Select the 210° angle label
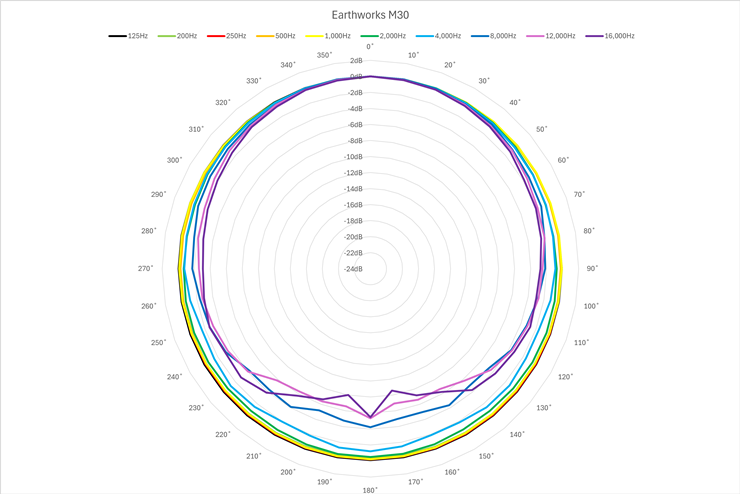The image size is (740, 494). point(254,456)
